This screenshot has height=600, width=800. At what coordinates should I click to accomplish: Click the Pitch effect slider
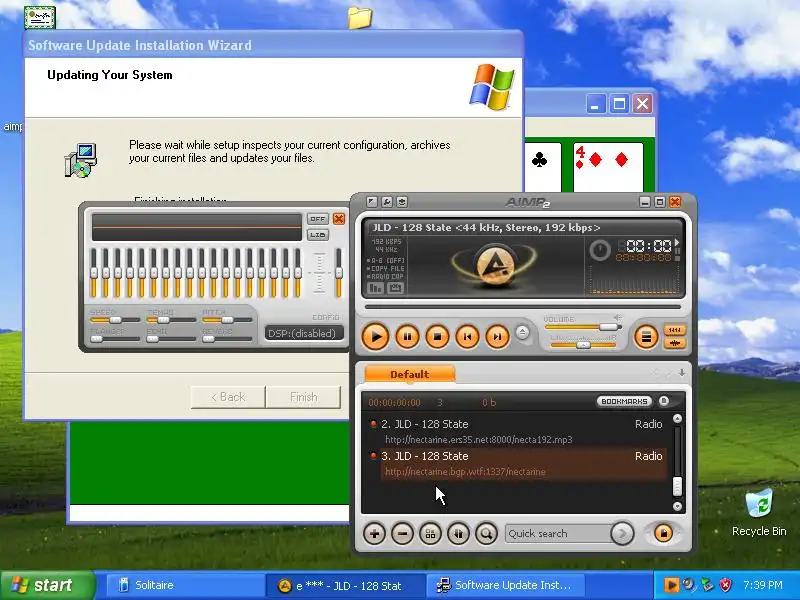tap(227, 320)
